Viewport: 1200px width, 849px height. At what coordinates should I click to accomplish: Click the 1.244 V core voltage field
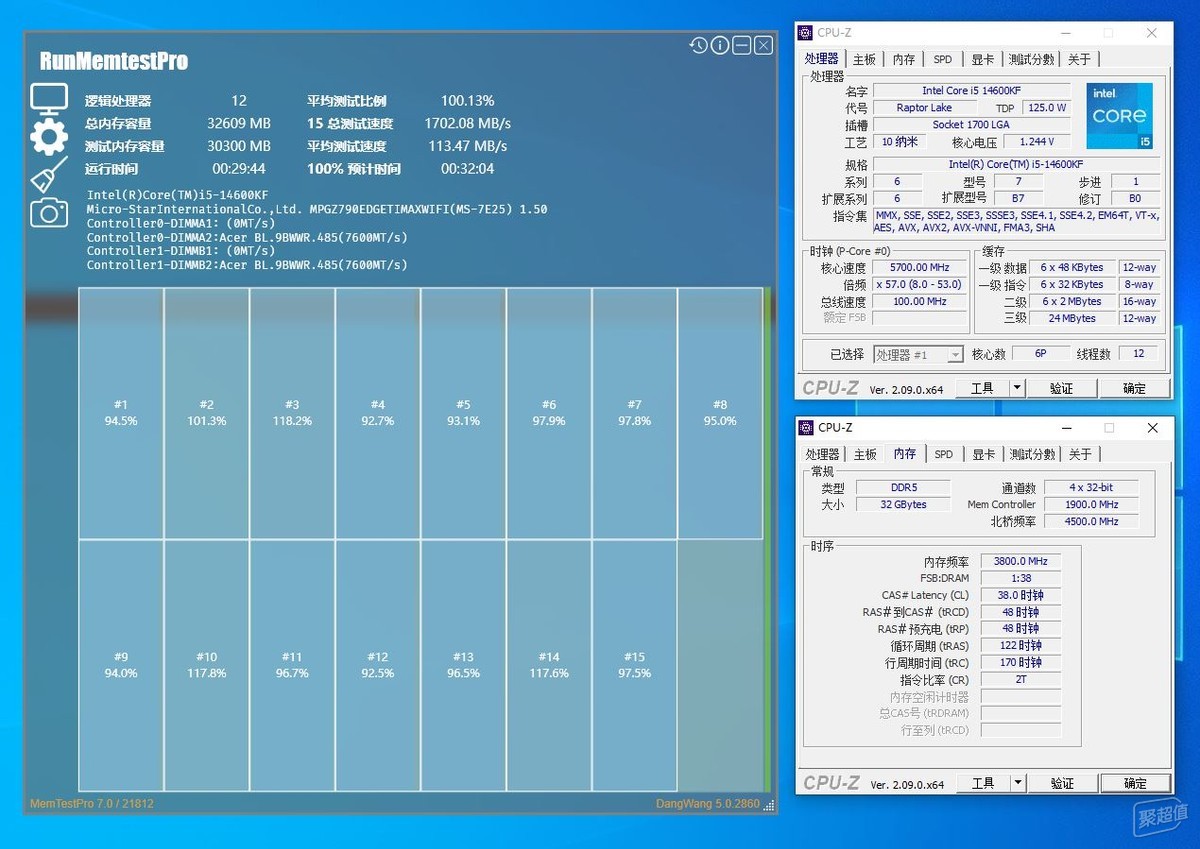(1036, 142)
